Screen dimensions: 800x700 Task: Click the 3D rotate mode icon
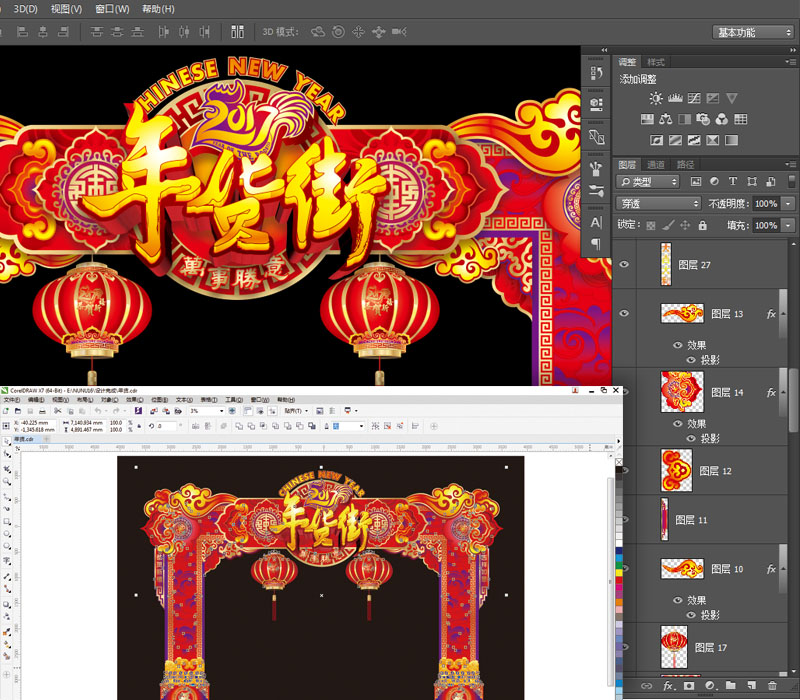point(318,32)
